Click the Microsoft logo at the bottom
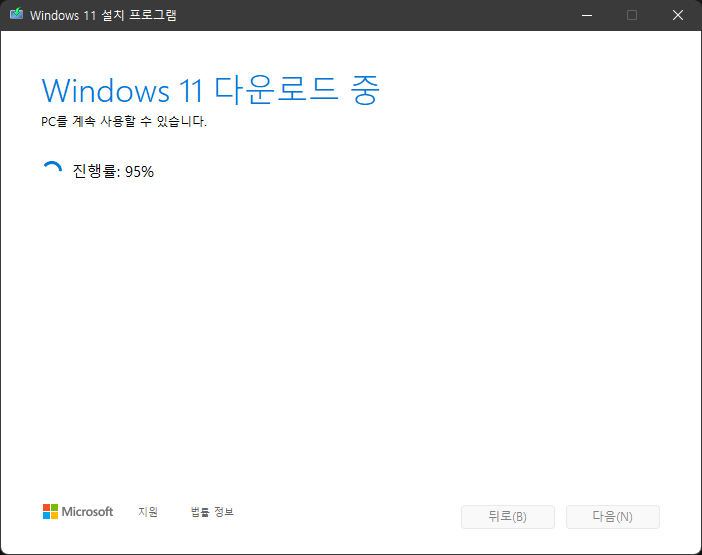The image size is (702, 555). (x=78, y=512)
